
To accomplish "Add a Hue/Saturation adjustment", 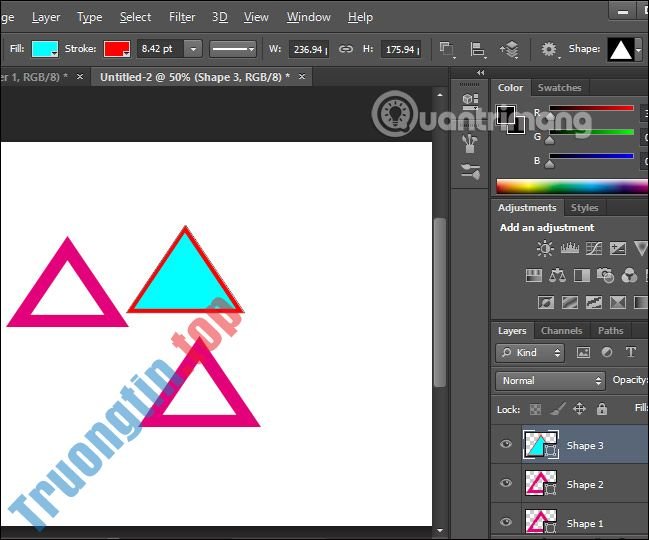I will (534, 275).
